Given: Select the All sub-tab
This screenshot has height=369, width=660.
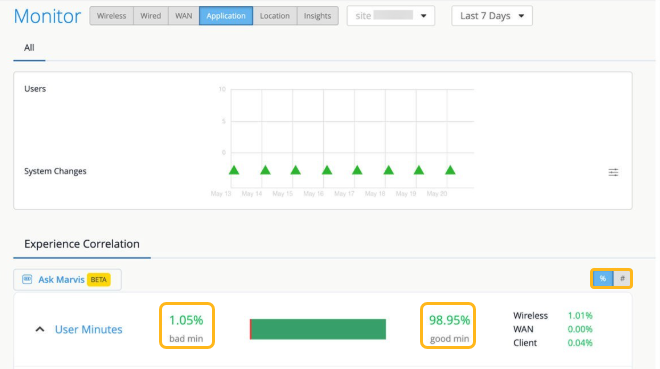Looking at the screenshot, I should [x=29, y=48].
